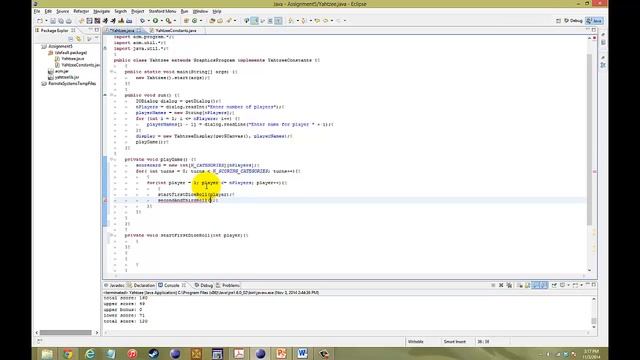This screenshot has height=360, width=640.
Task: Click the Search flashlight toolbar icon
Action: click(229, 20)
